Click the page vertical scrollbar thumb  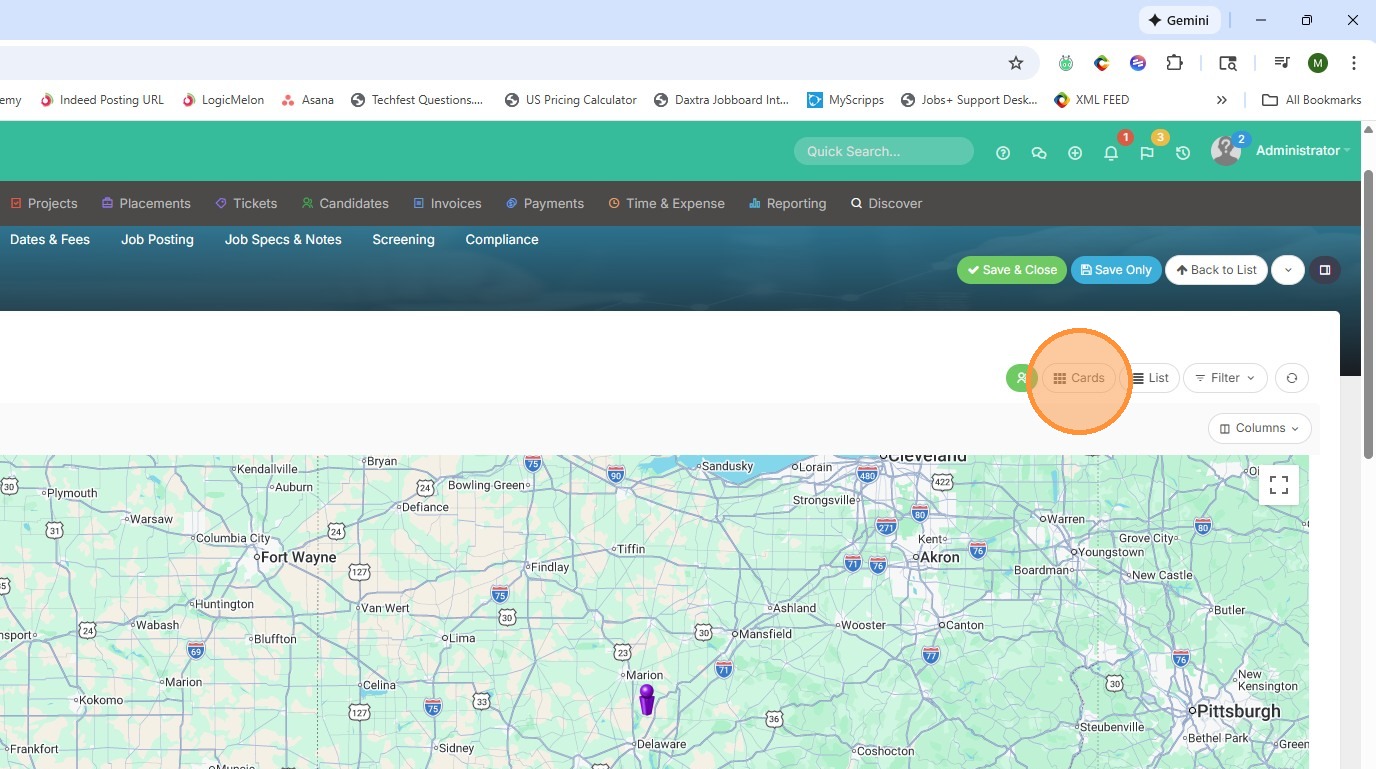click(x=1368, y=315)
